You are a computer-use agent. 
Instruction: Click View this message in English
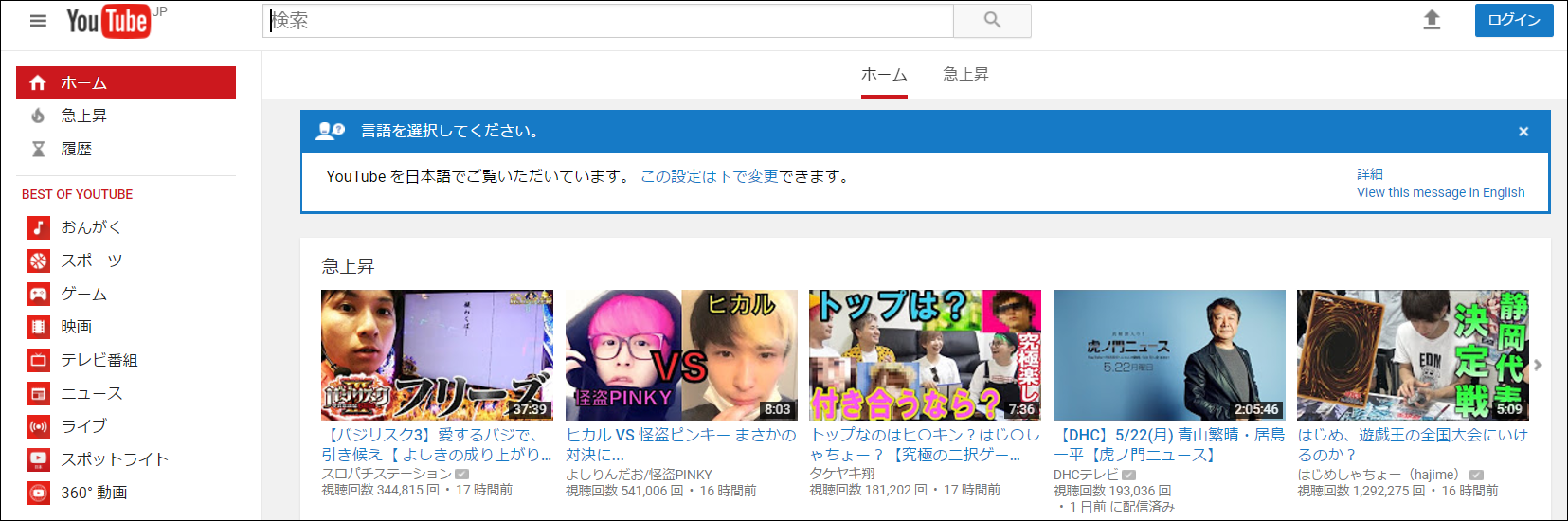click(x=1440, y=192)
